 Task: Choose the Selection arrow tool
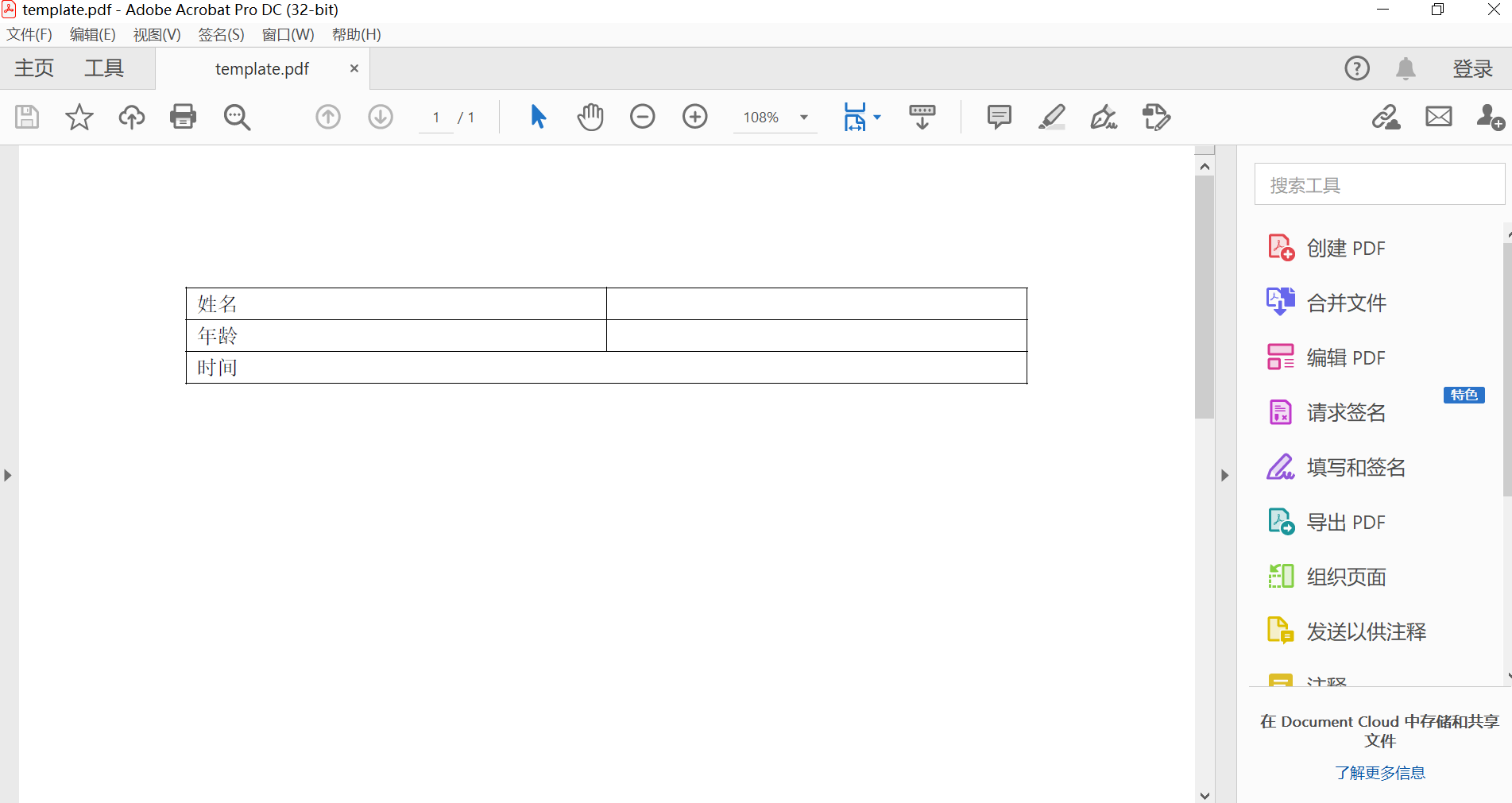click(538, 118)
